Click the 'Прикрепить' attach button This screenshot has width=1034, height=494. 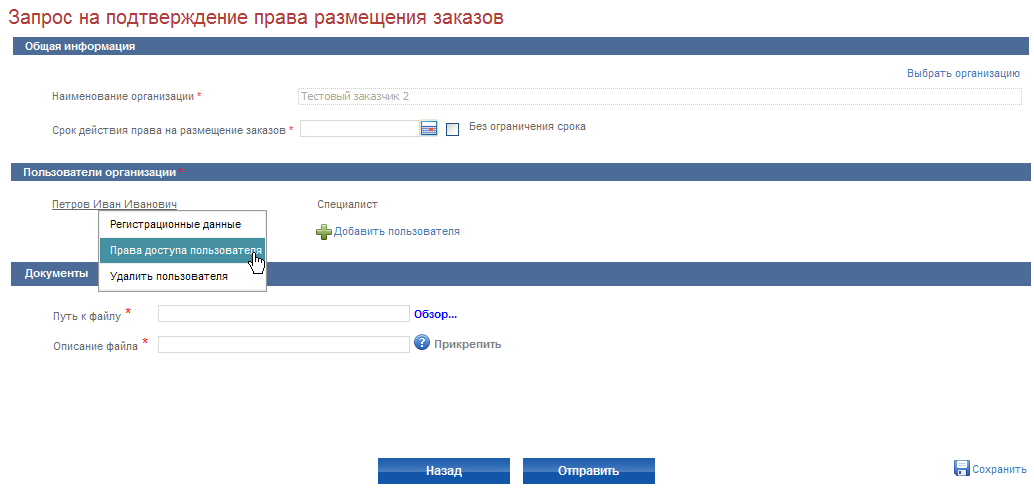pos(468,344)
